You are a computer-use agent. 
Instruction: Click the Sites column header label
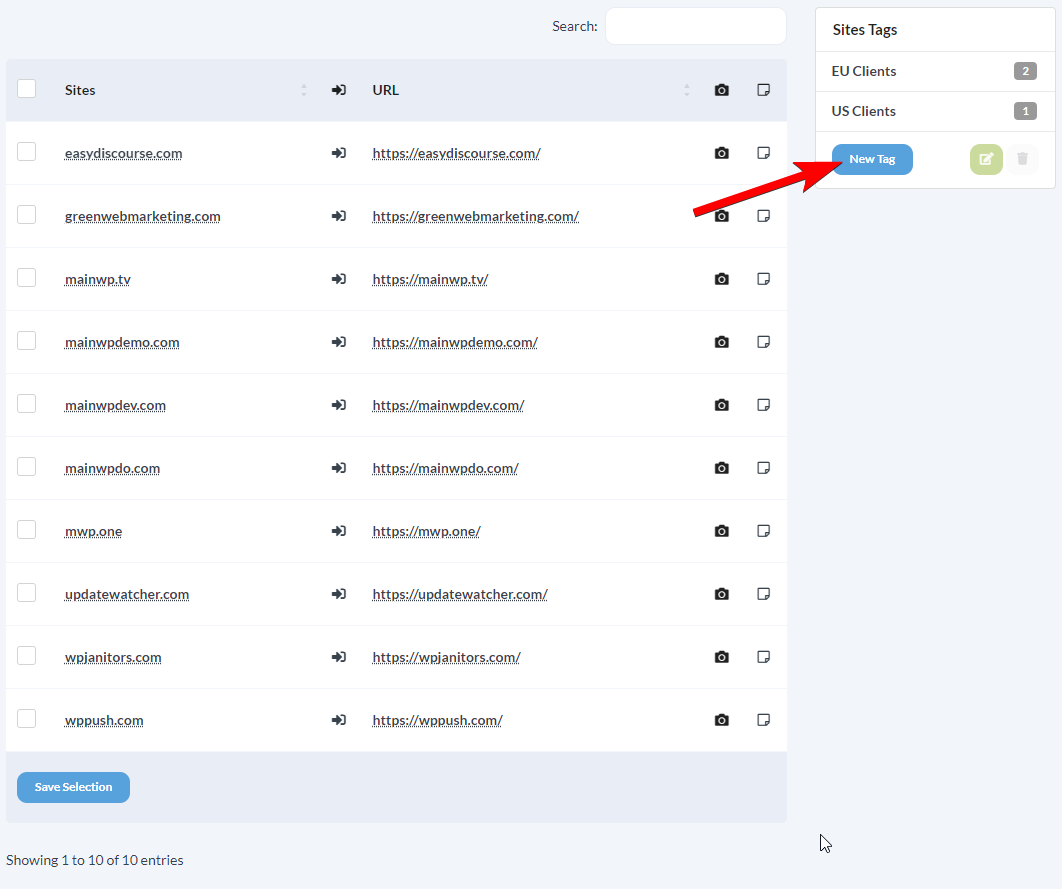point(80,90)
